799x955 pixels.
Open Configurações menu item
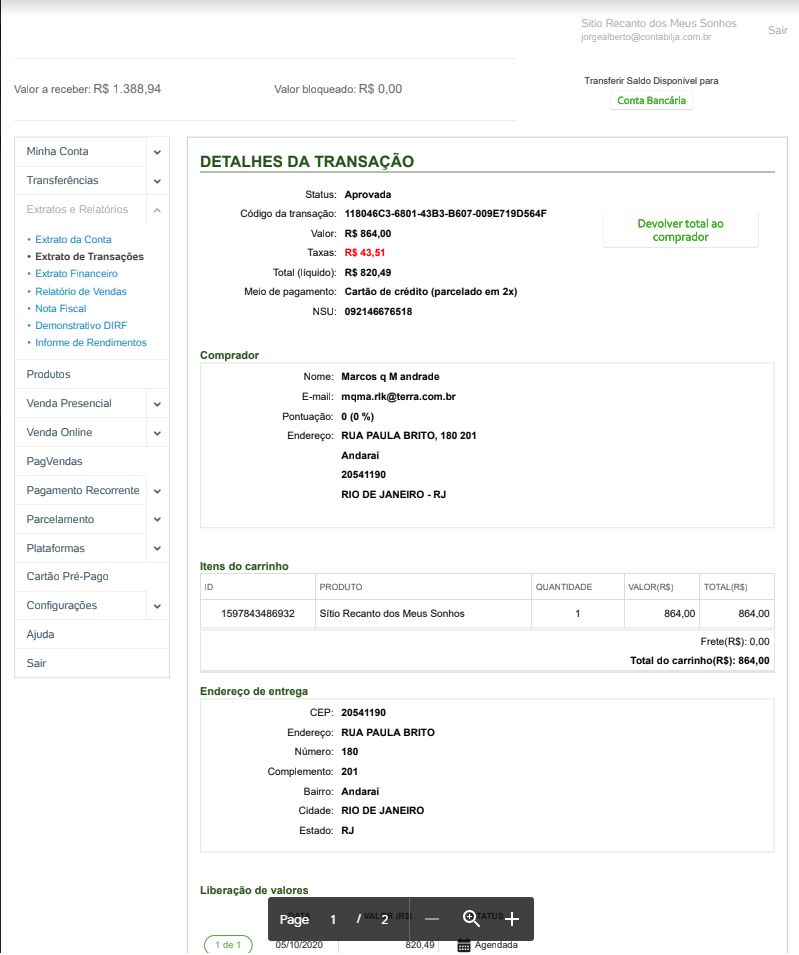(62, 605)
